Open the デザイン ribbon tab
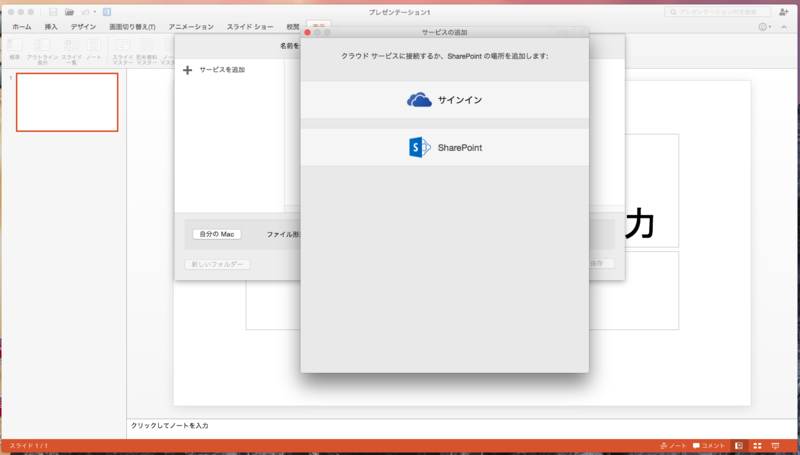This screenshot has height=455, width=800. pos(83,27)
